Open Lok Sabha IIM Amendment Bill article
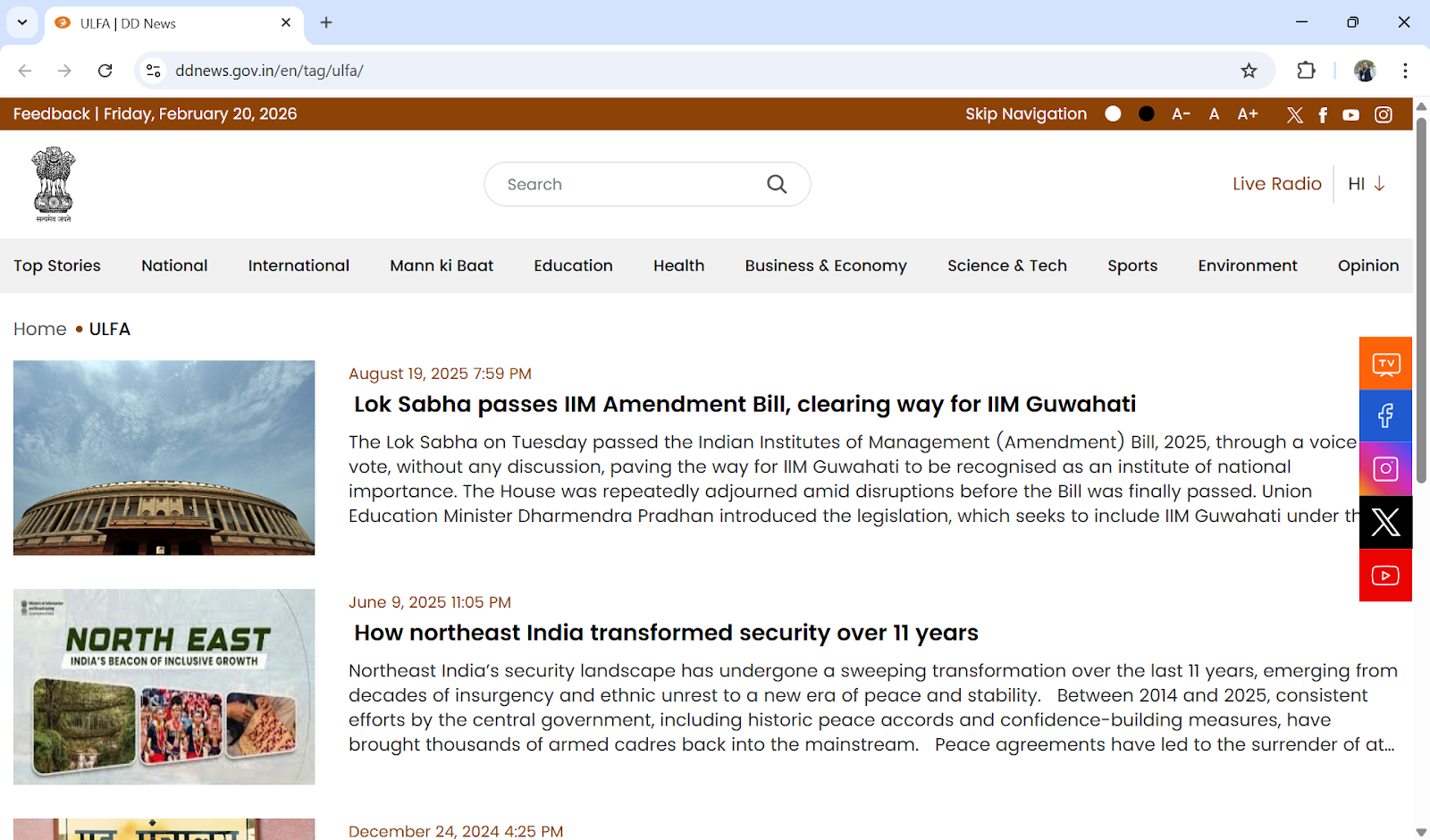 point(744,405)
